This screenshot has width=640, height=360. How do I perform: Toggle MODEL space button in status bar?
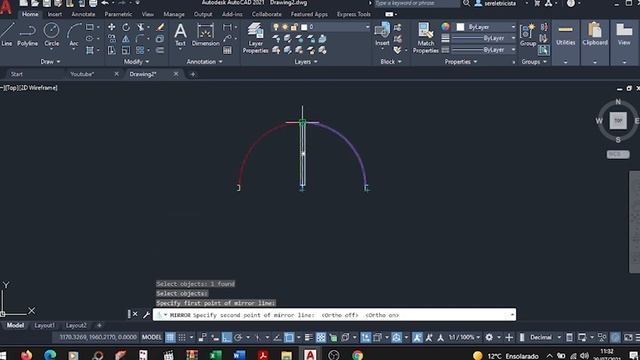click(x=151, y=337)
